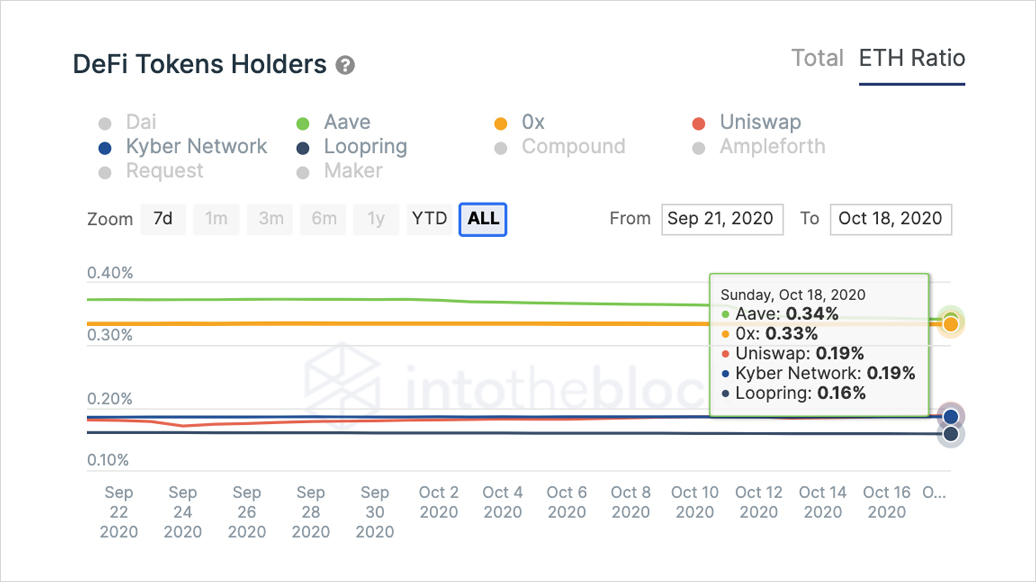Select the YTD zoom button

[x=429, y=219]
